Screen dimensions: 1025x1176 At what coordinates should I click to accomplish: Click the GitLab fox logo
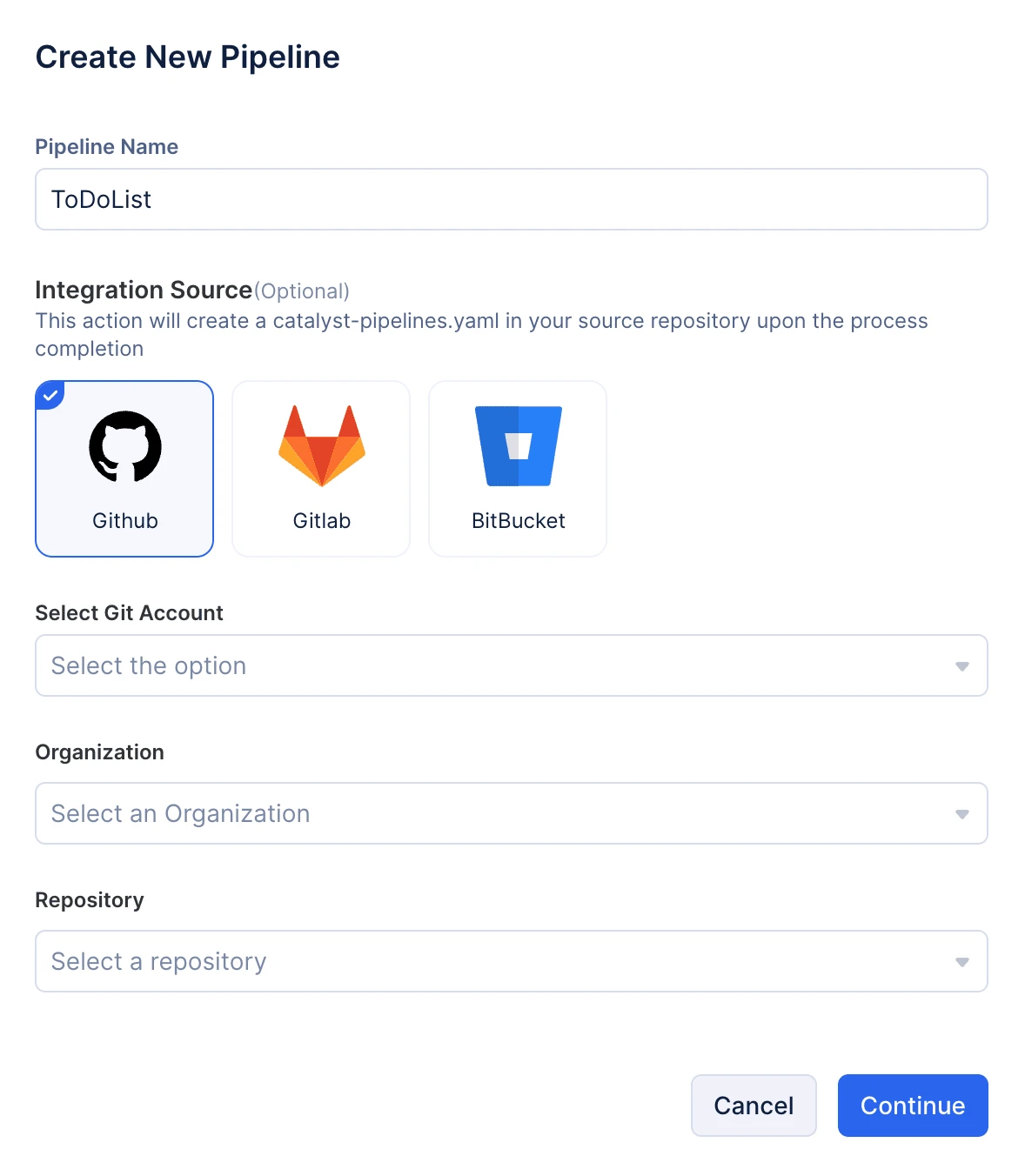(x=322, y=445)
